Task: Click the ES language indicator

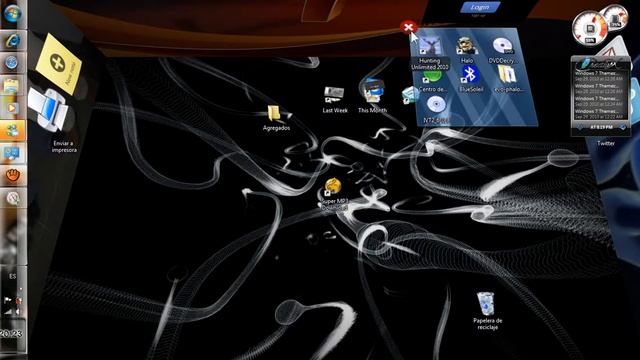Action: 13,276
